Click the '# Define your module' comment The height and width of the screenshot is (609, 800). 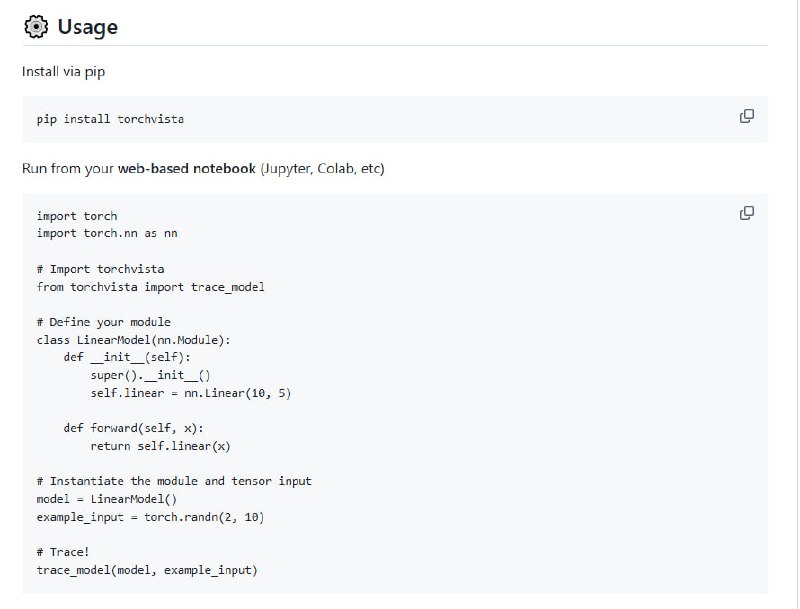pyautogui.click(x=103, y=322)
